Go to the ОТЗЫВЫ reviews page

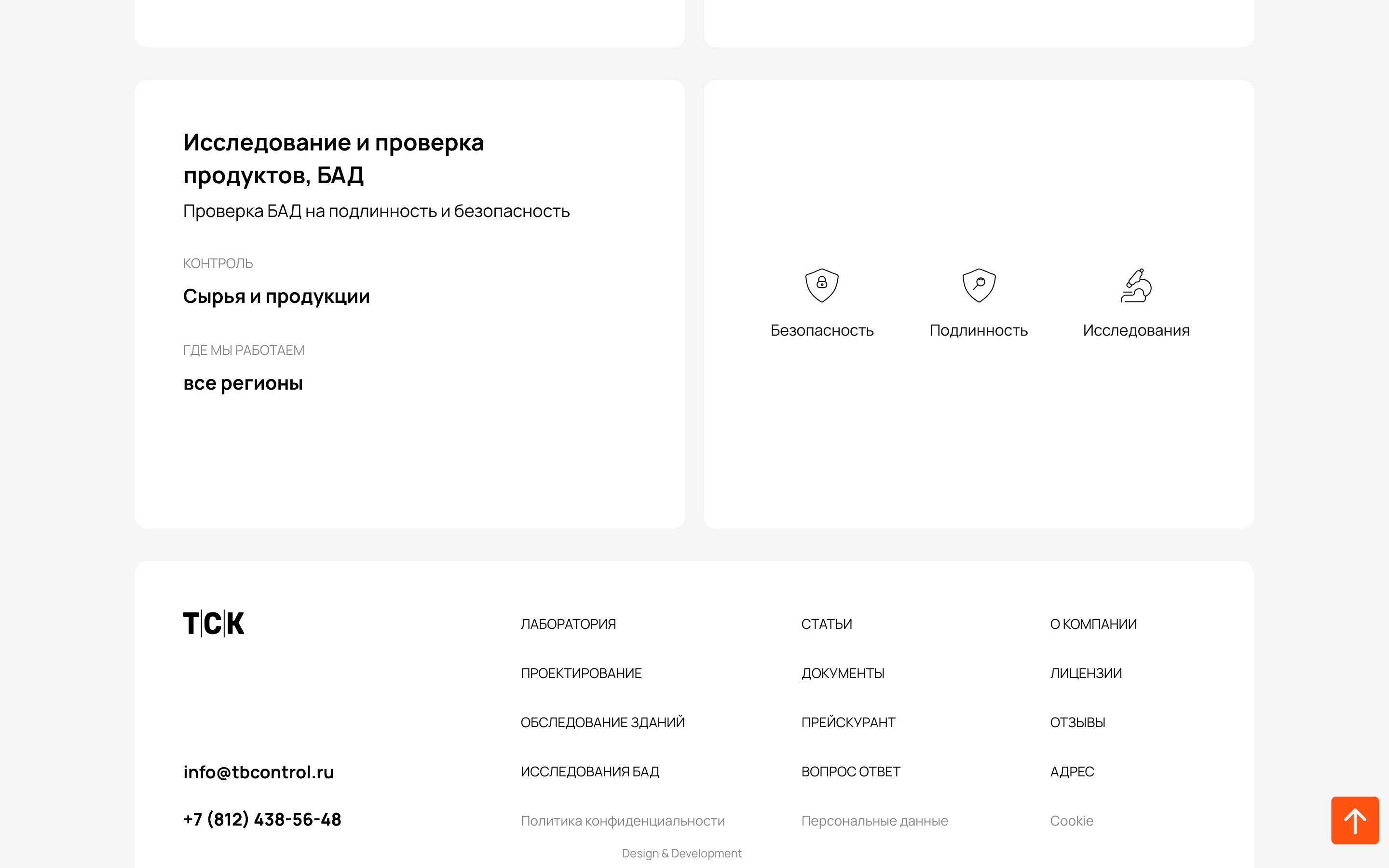1077,722
